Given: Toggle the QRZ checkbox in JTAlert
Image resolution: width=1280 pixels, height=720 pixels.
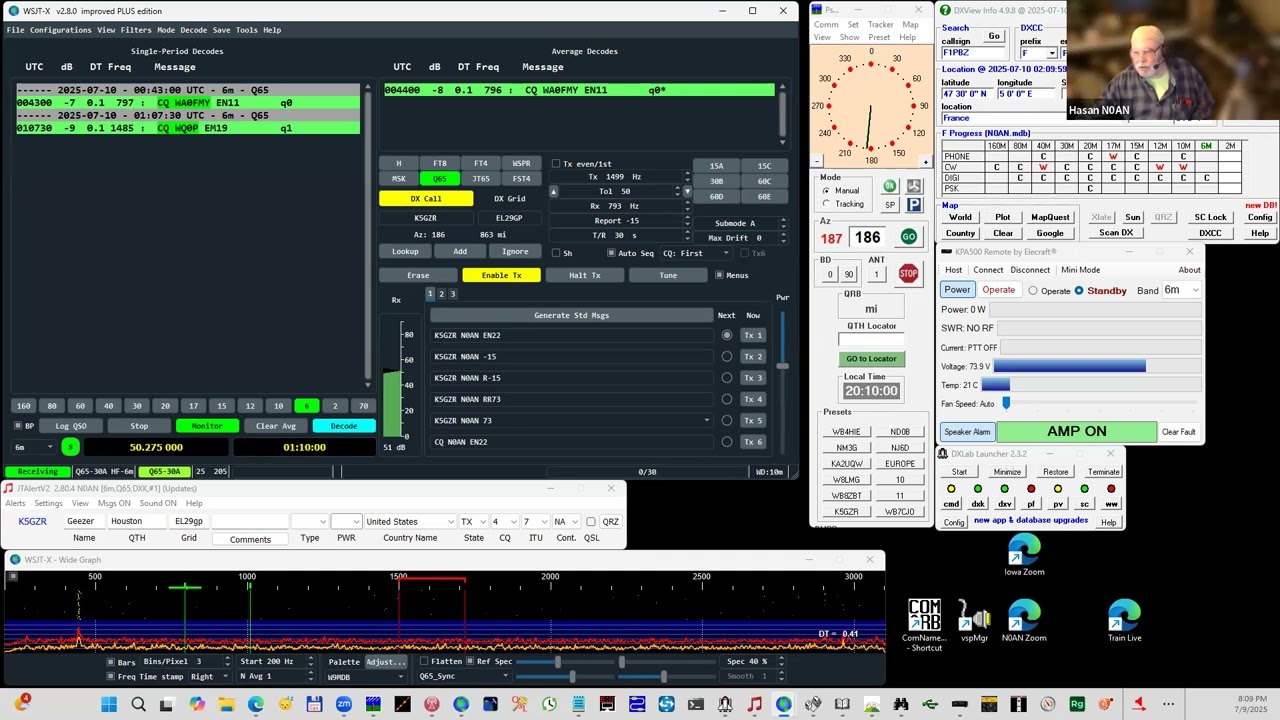Looking at the screenshot, I should point(591,522).
